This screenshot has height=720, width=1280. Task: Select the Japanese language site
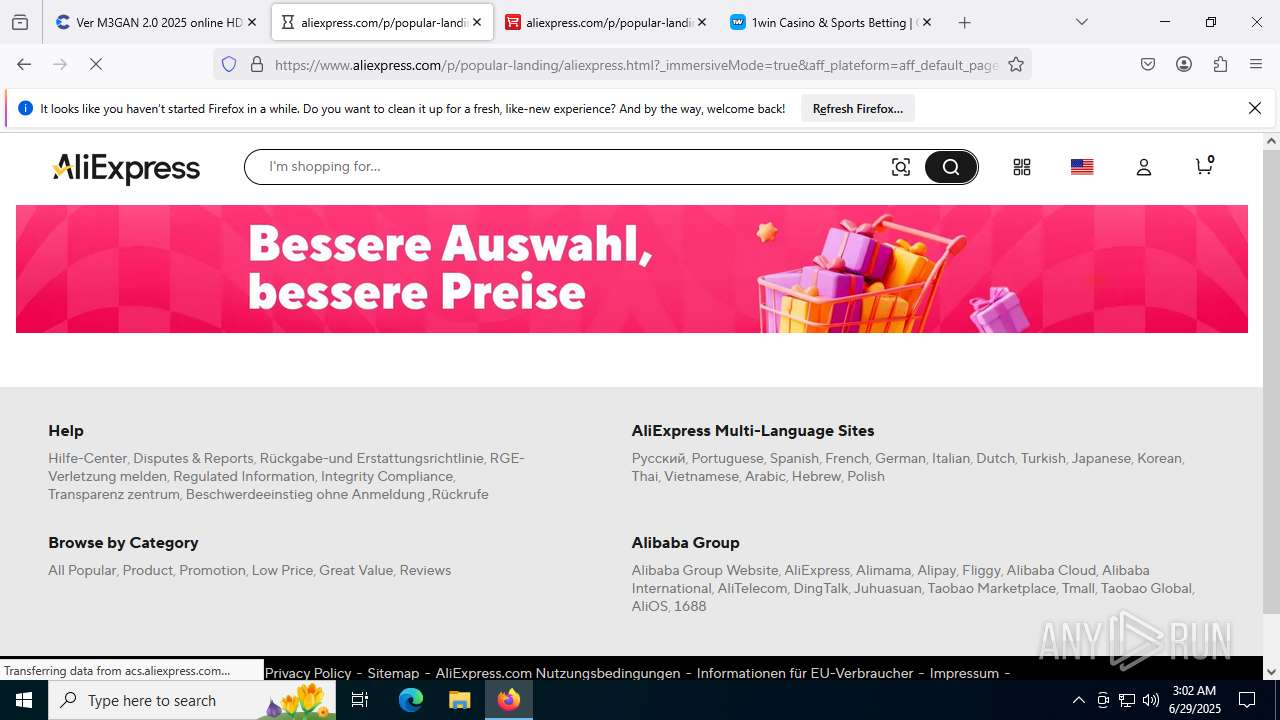(1101, 458)
